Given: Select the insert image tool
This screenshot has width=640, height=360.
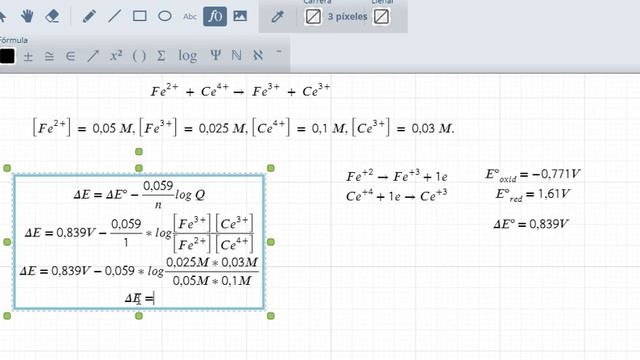Looking at the screenshot, I should pos(240,16).
